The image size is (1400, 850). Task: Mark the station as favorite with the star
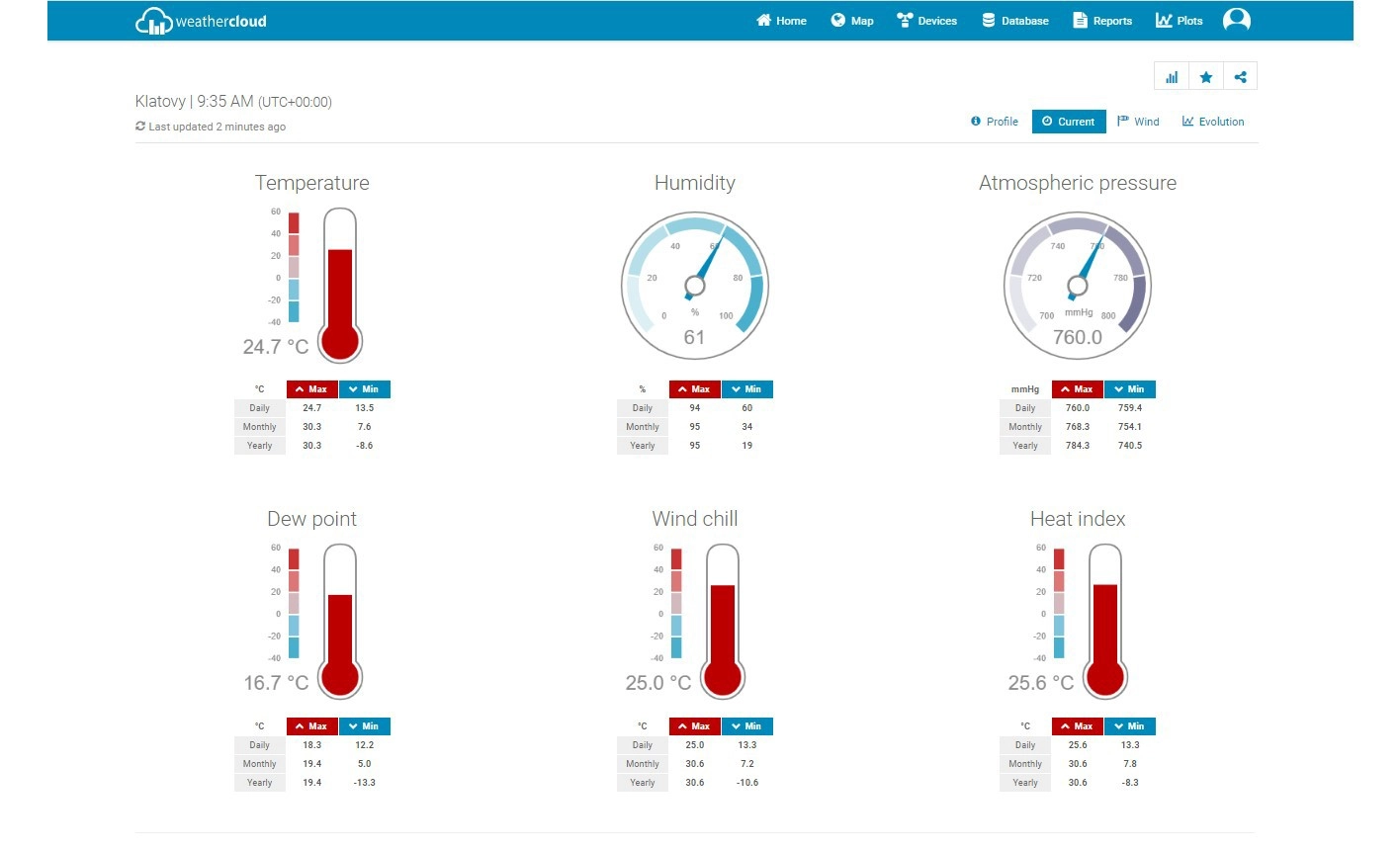point(1206,77)
